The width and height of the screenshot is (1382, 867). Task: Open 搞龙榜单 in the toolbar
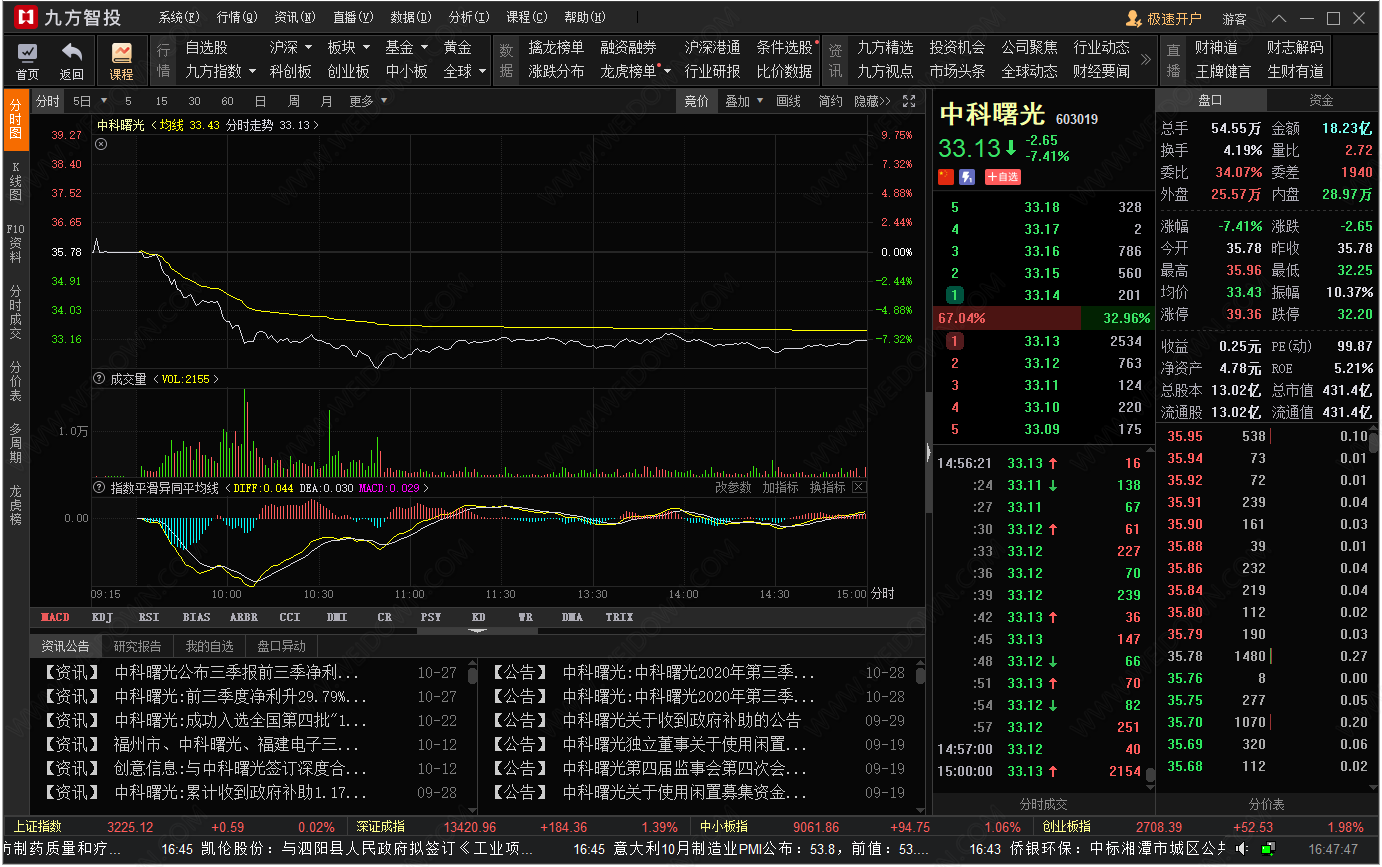(x=556, y=47)
